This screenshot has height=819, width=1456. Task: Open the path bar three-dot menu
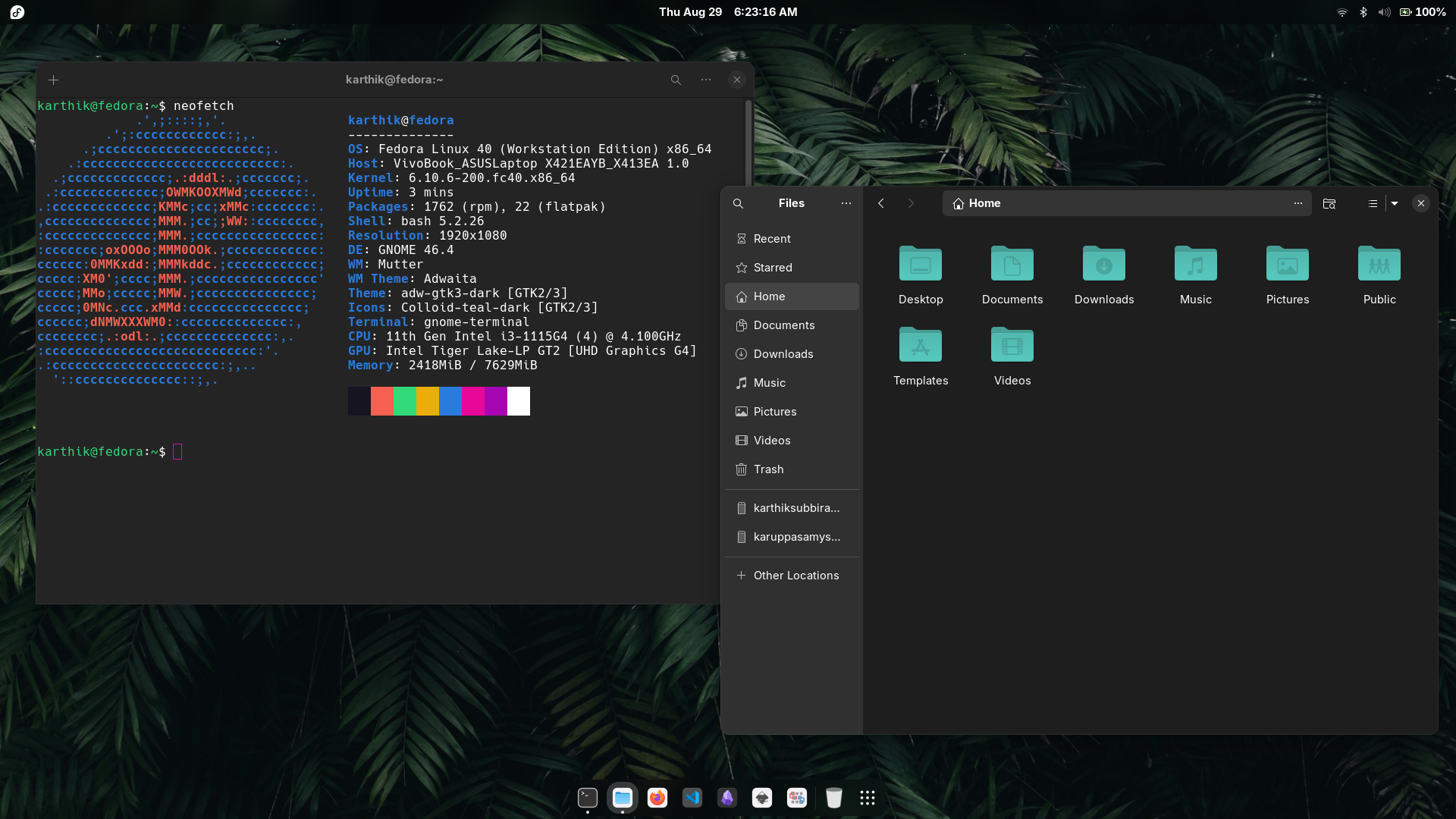(x=1298, y=203)
